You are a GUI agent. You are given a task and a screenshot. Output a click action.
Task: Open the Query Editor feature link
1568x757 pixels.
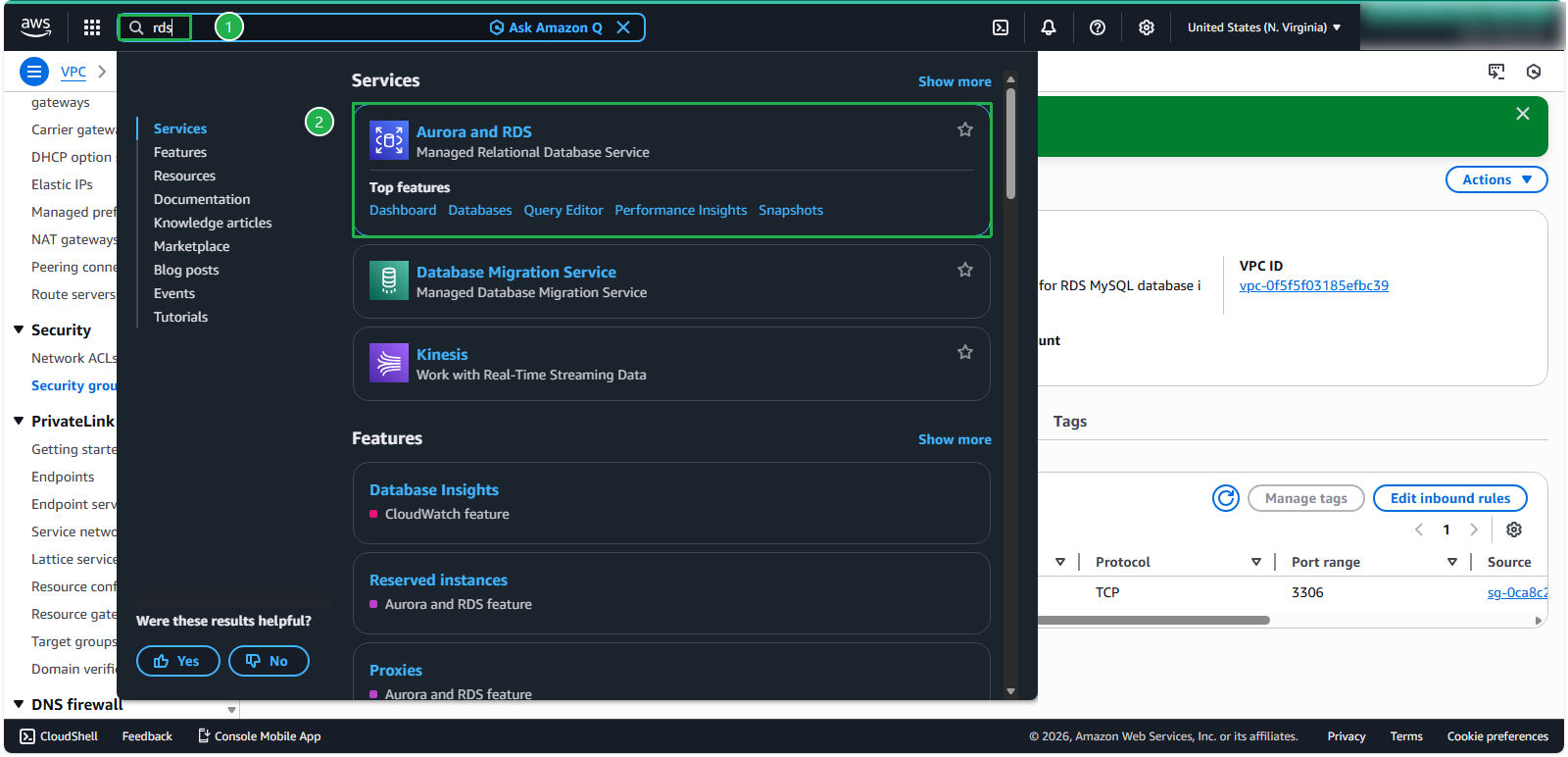click(x=563, y=210)
